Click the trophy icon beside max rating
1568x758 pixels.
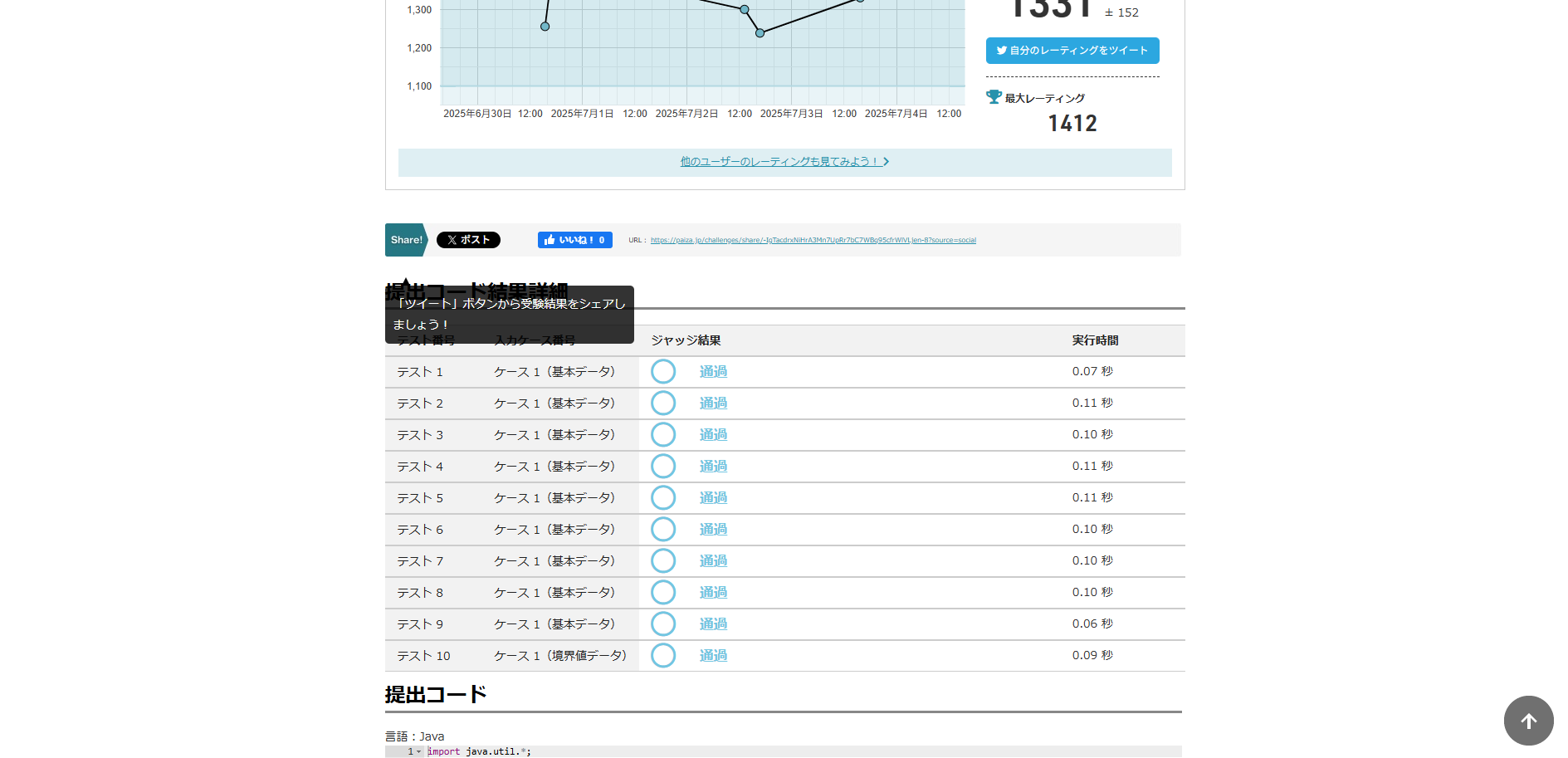pyautogui.click(x=994, y=97)
